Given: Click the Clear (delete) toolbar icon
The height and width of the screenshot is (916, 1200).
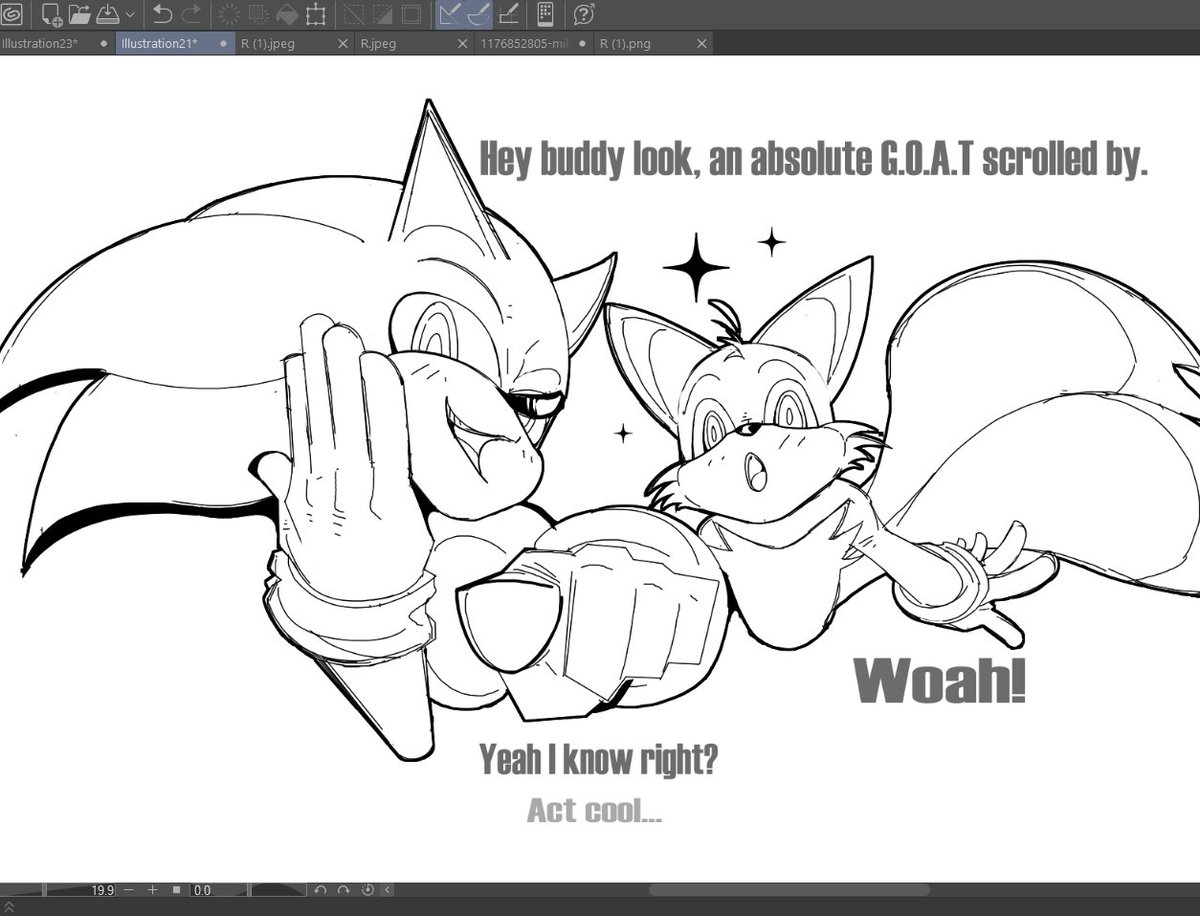Looking at the screenshot, I should [x=229, y=15].
